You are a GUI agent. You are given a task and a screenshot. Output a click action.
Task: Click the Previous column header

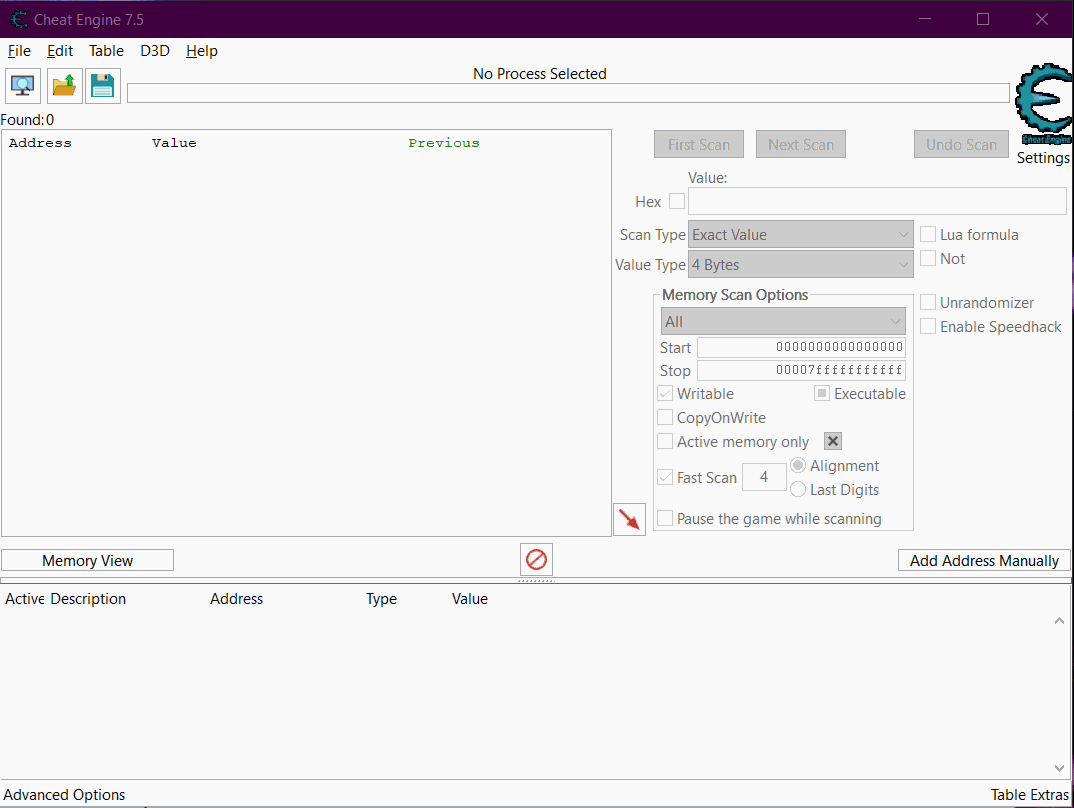click(444, 143)
